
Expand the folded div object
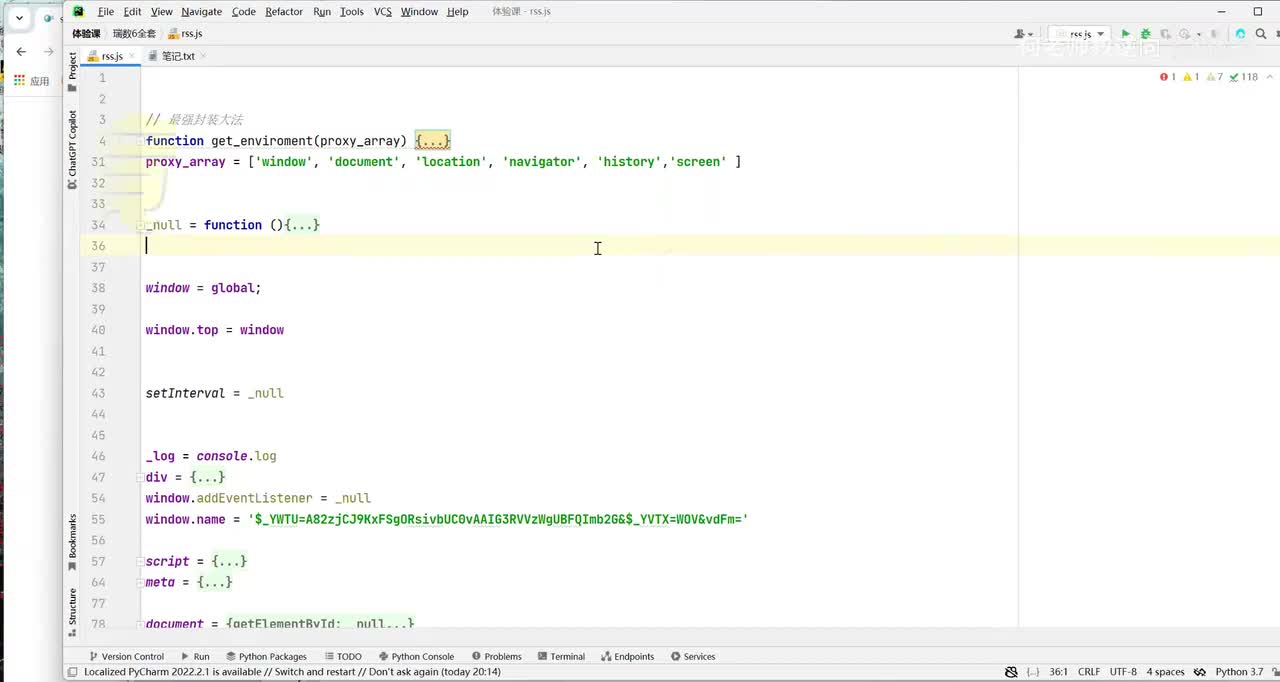click(x=207, y=477)
